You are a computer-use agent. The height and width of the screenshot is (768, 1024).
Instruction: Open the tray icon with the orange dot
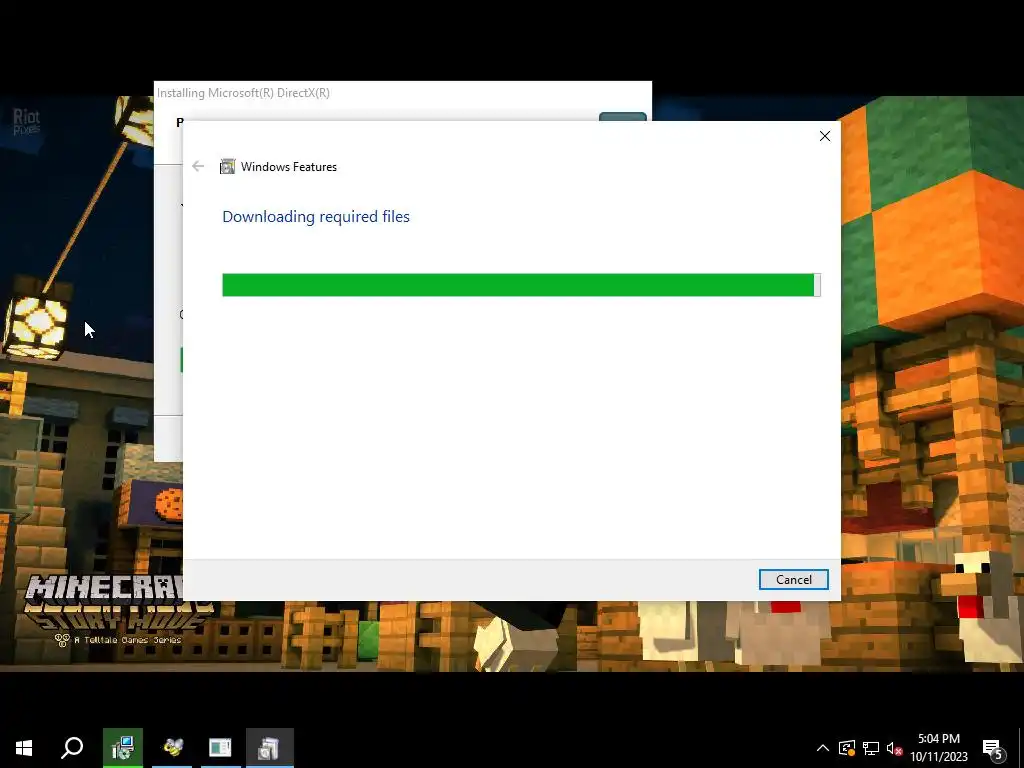click(x=847, y=748)
